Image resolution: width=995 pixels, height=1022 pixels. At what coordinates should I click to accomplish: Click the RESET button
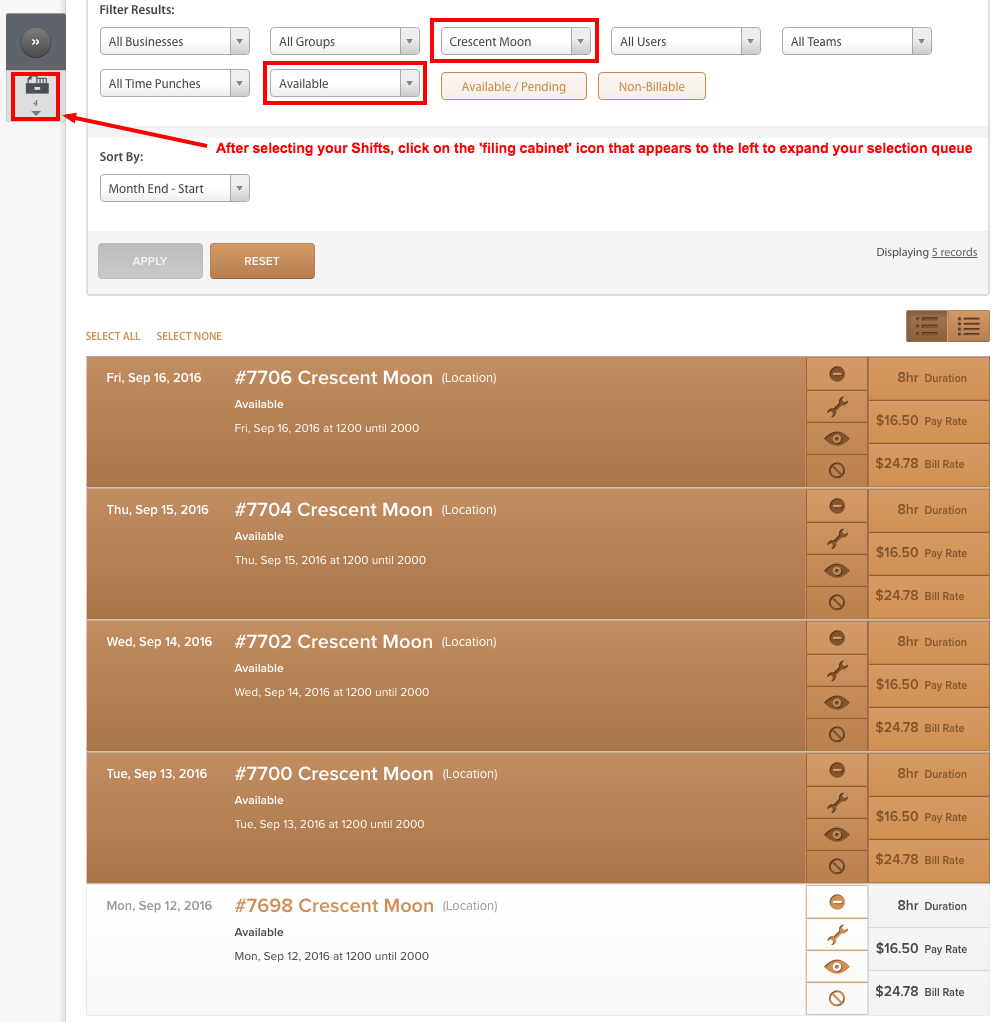point(262,261)
